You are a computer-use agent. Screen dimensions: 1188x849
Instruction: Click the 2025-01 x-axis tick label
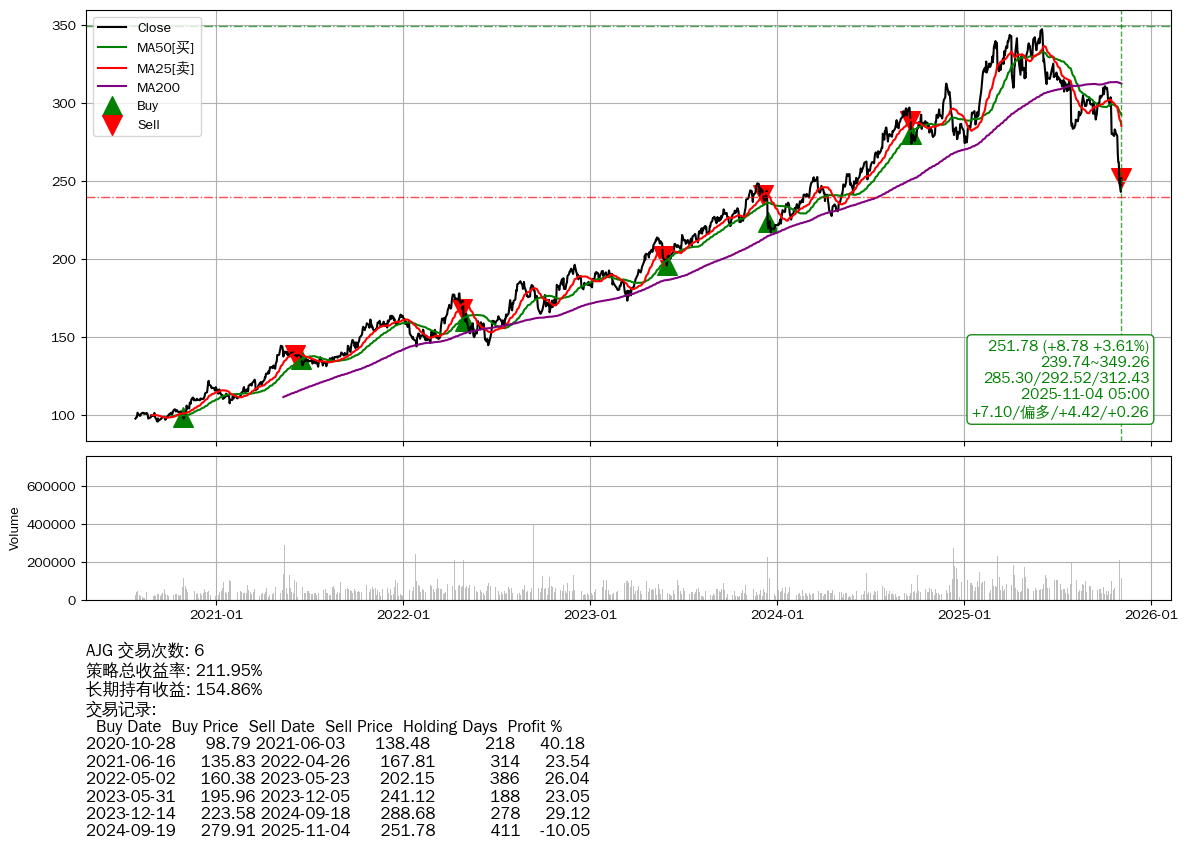(x=964, y=616)
